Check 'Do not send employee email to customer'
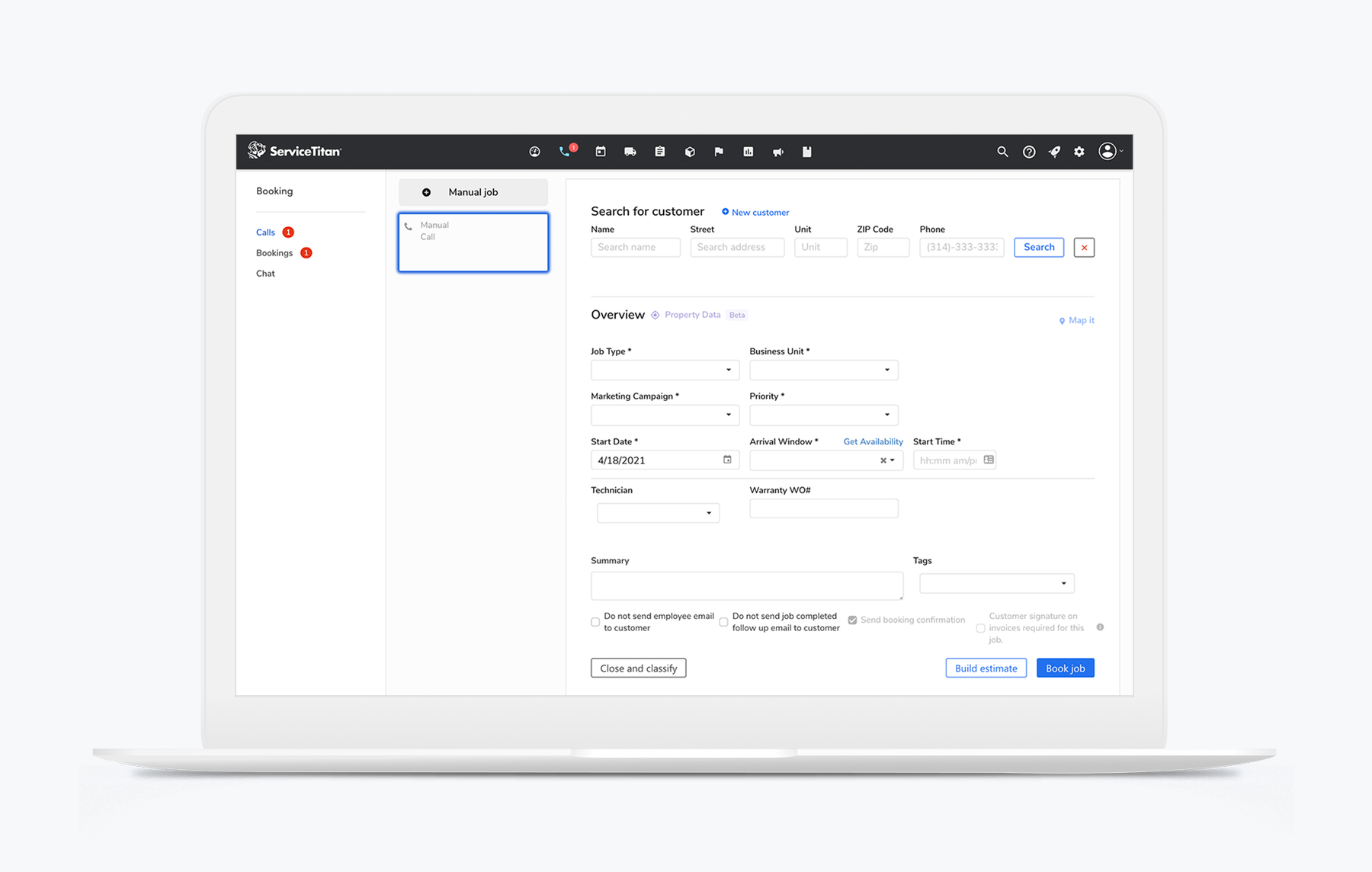This screenshot has height=872, width=1372. [x=595, y=622]
